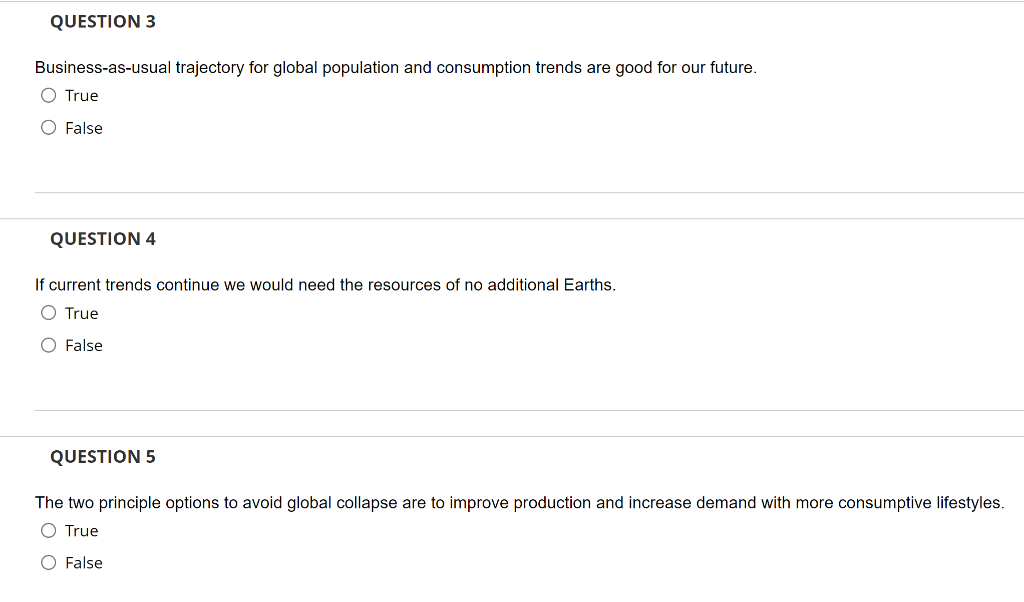Screen dimensions: 1024x602
Task: Click the 'False' label text under Question 4
Action: click(x=84, y=345)
